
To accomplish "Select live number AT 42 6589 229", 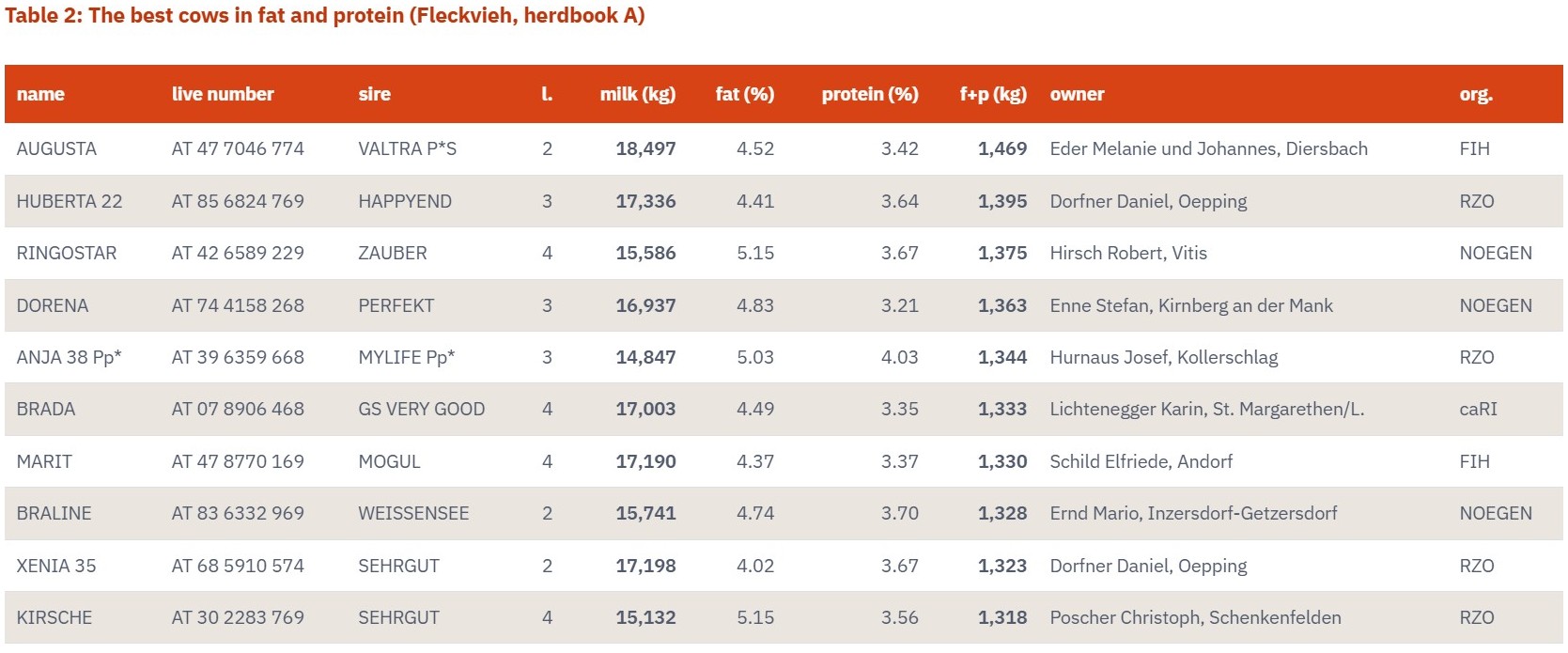I will point(238,253).
